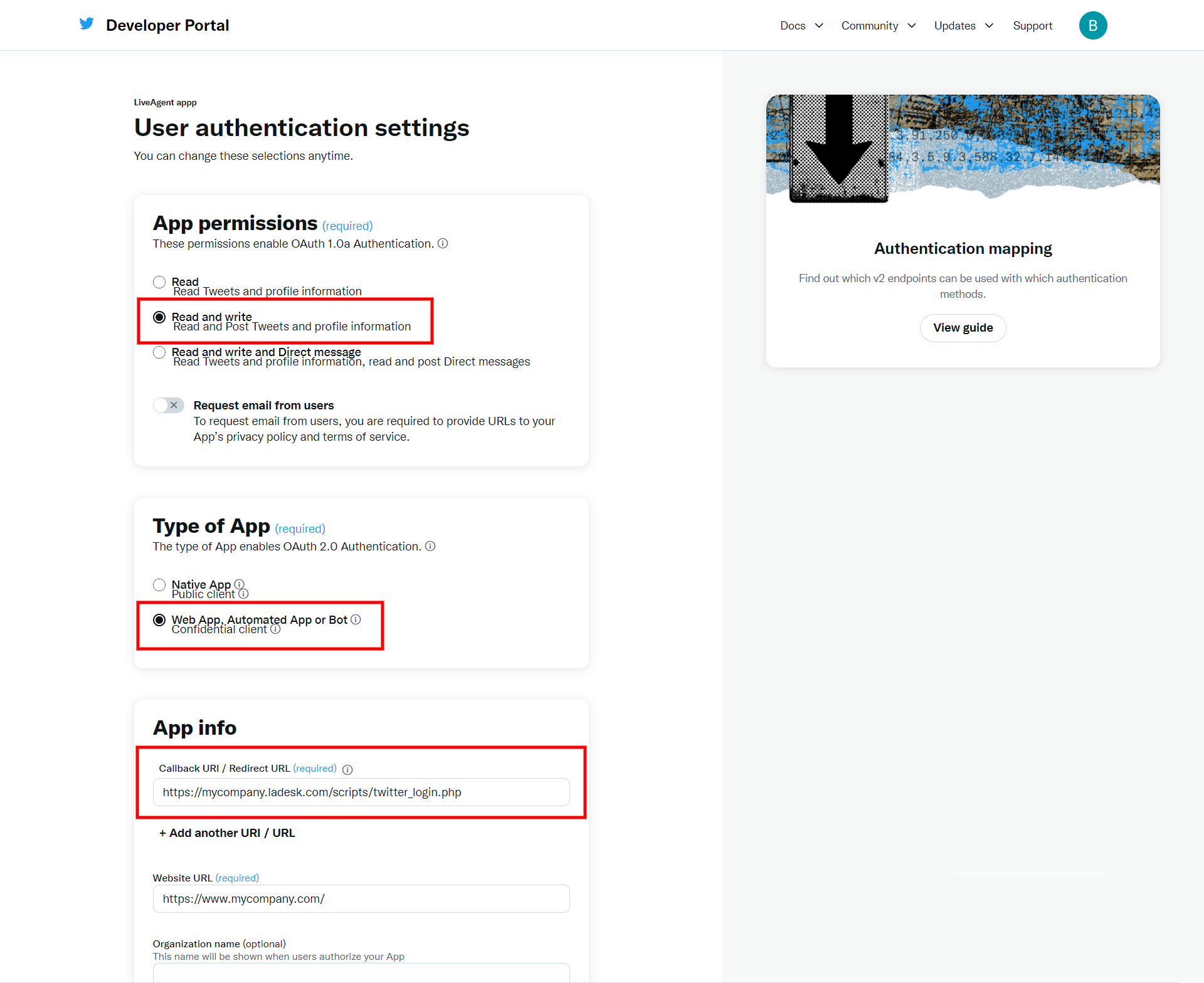1204x983 pixels.
Task: Click the Callback URI info icon
Action: click(x=347, y=769)
